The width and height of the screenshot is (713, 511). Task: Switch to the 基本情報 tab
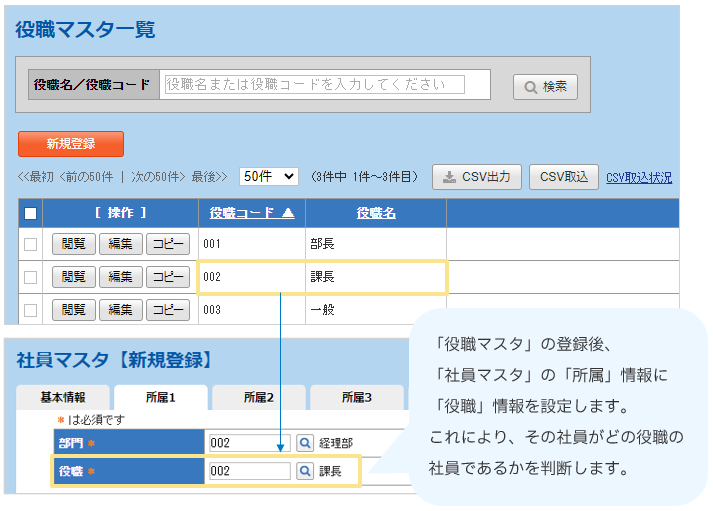coord(62,397)
